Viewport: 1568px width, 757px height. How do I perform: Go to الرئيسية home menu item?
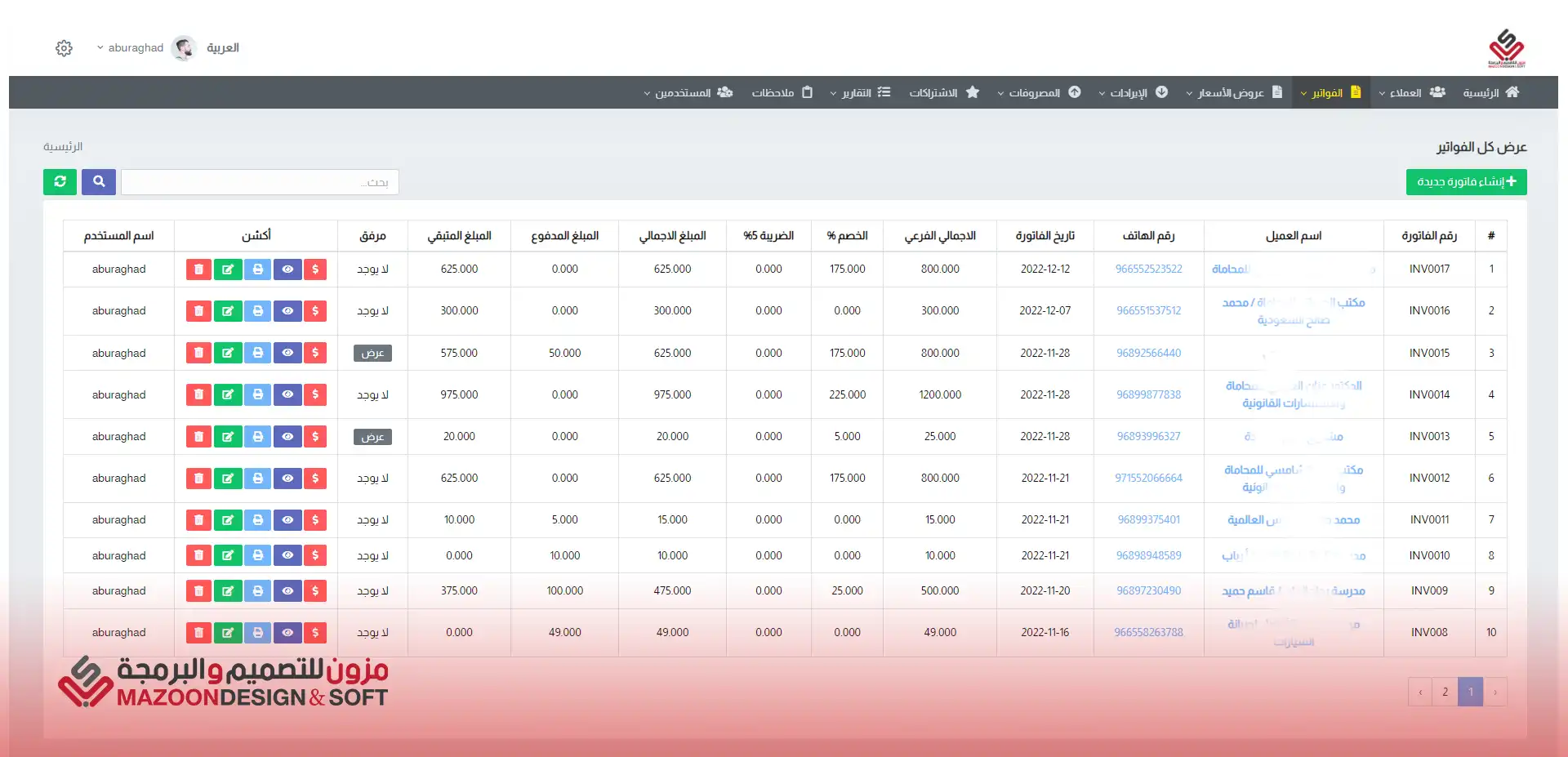(x=1490, y=93)
